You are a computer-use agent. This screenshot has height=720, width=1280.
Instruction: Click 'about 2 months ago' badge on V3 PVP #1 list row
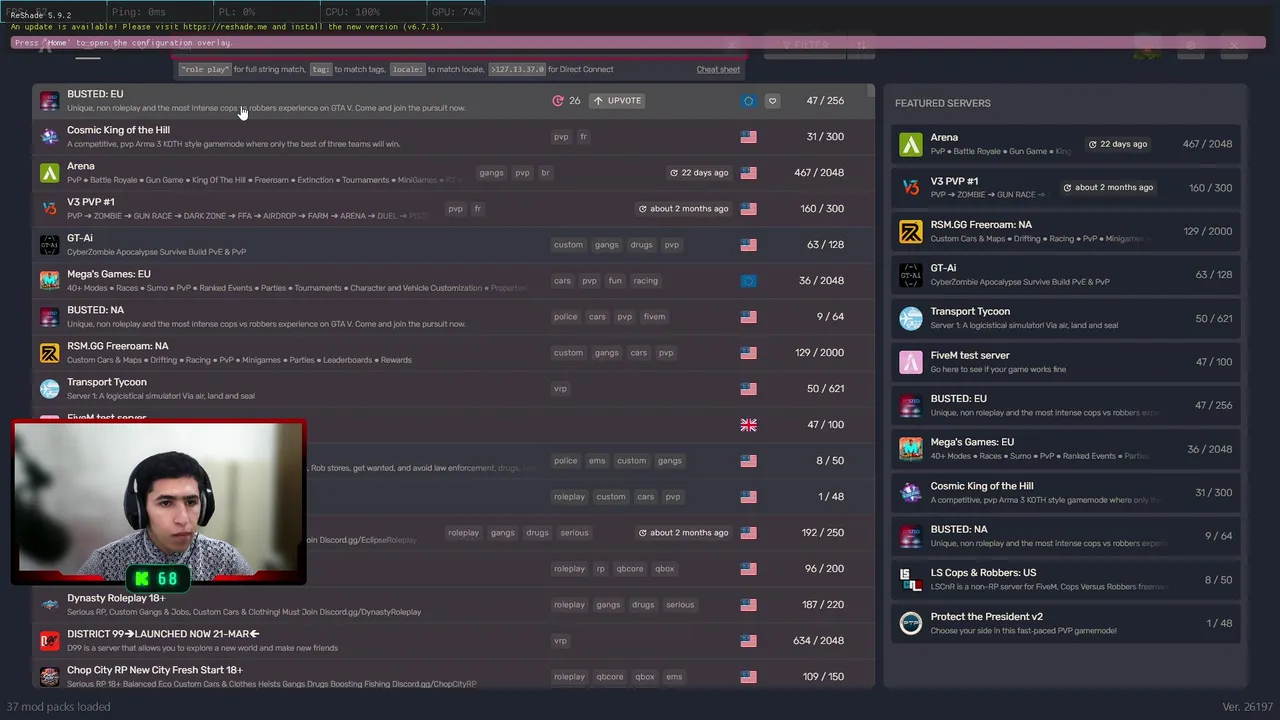pos(683,209)
